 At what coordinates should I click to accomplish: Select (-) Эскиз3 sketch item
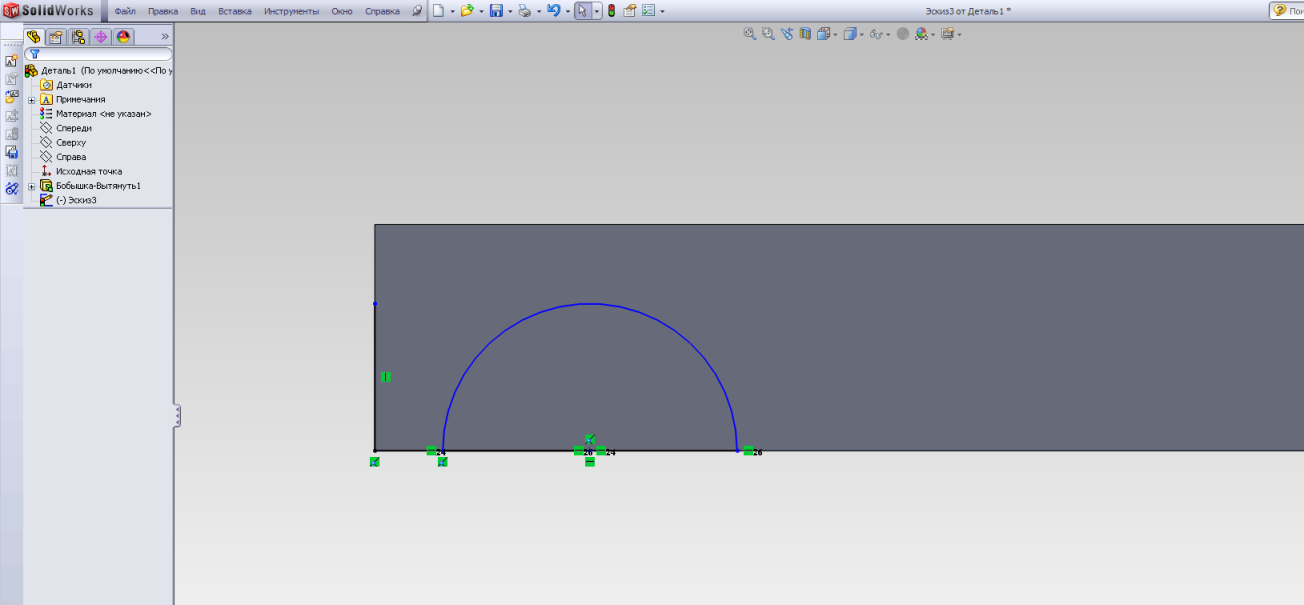click(68, 200)
